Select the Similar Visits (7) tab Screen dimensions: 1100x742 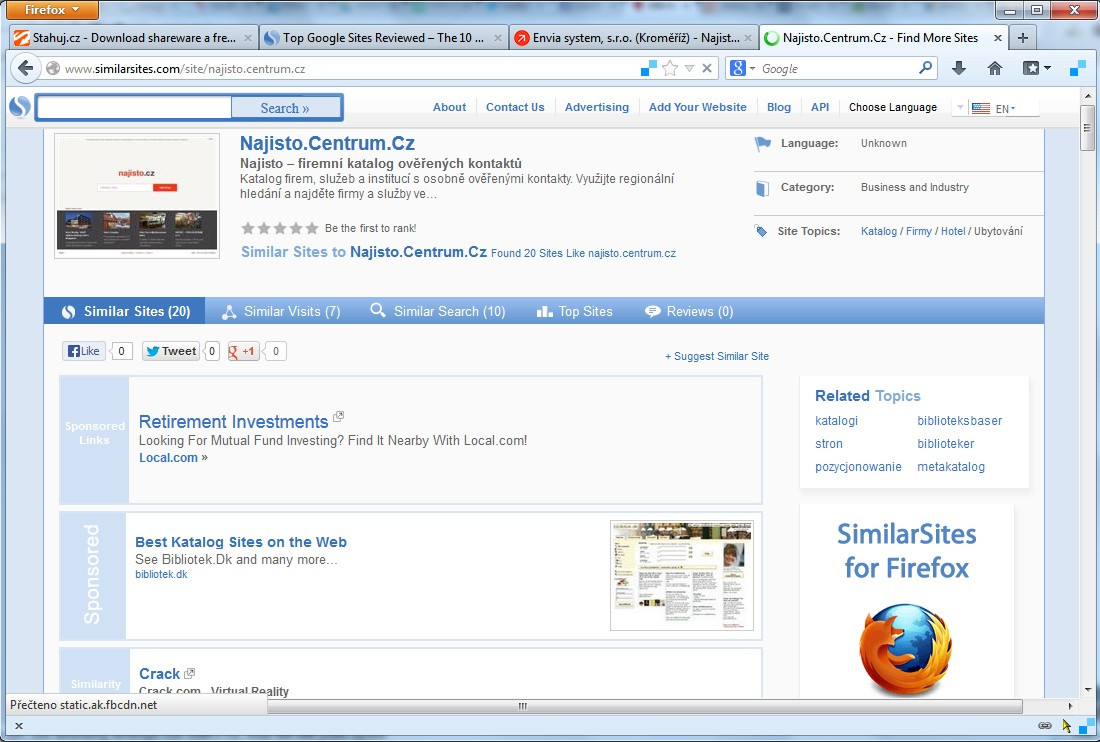(281, 311)
